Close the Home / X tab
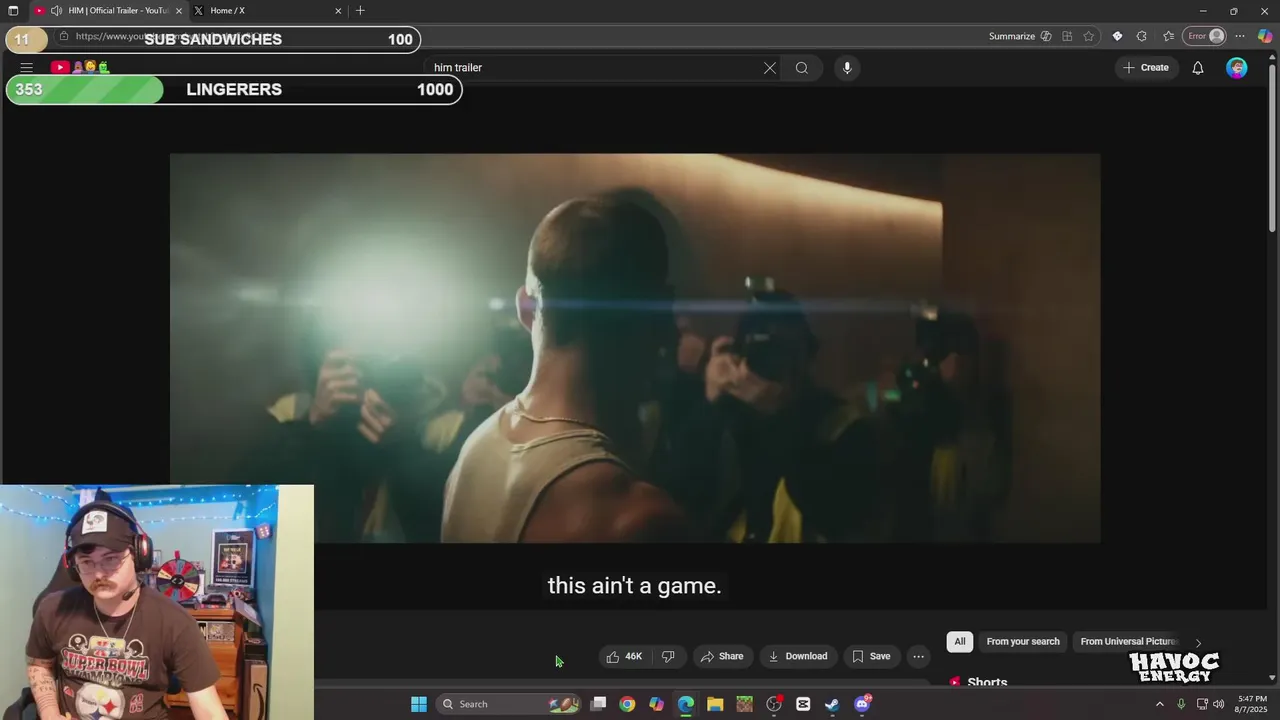Viewport: 1280px width, 720px height. pos(338,11)
